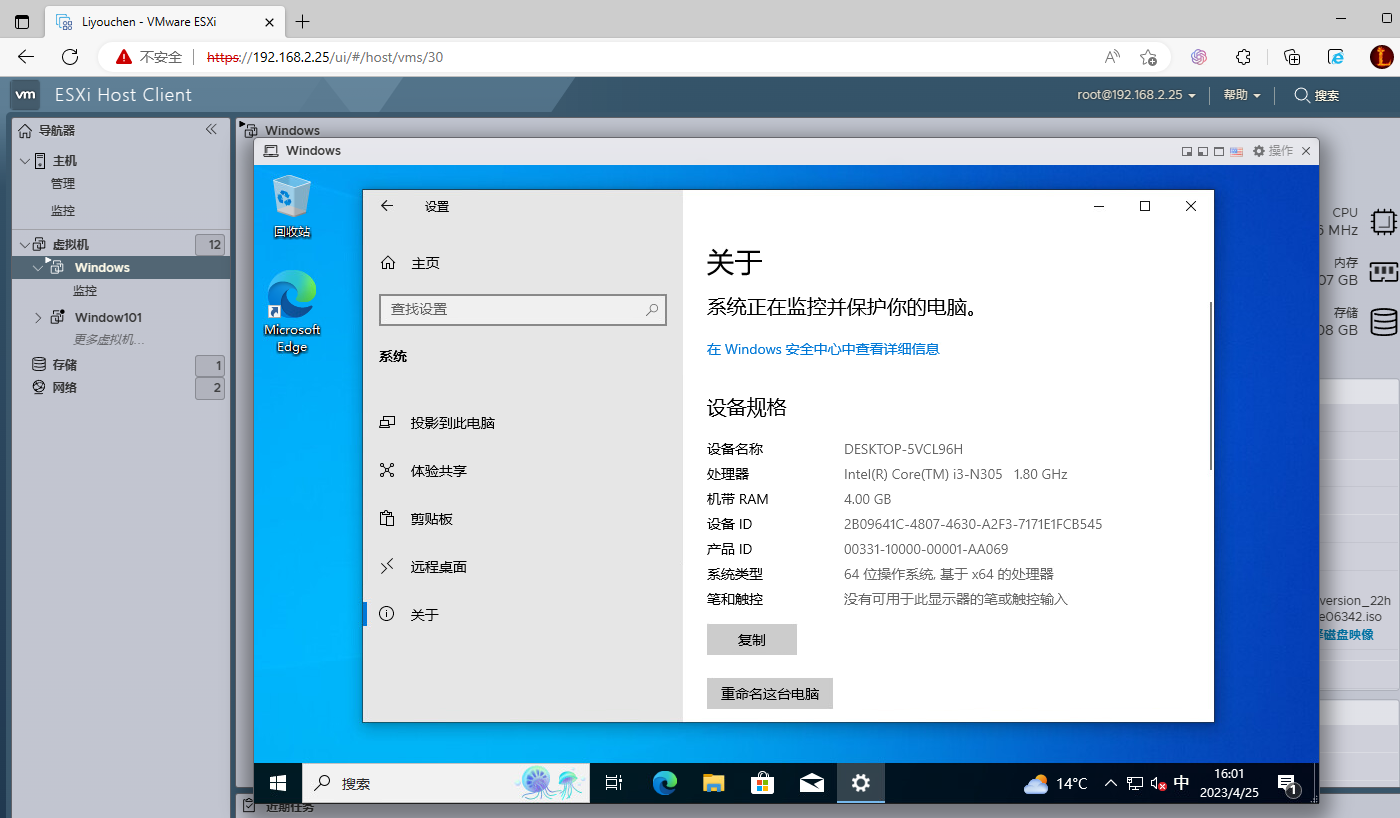Screen dimensions: 1400x818
Task: Open the 网络 network icon in navigator
Action: click(x=39, y=387)
